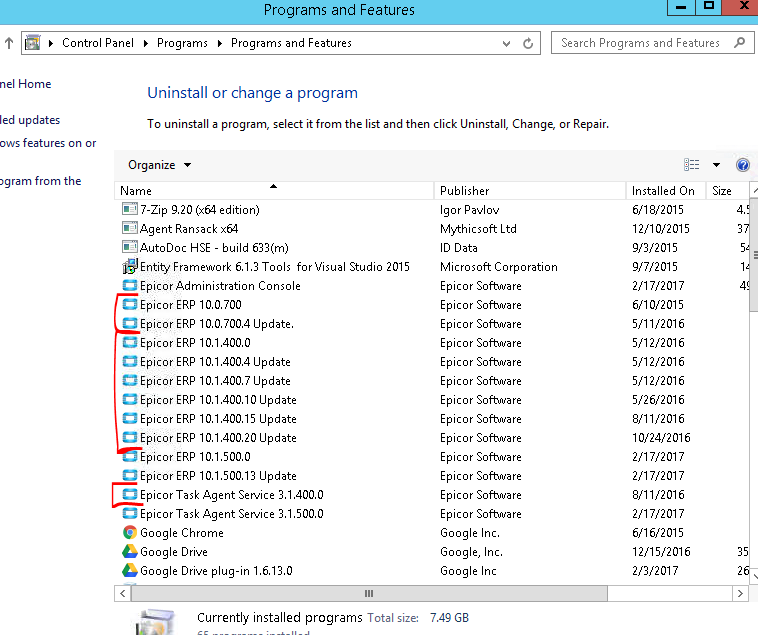Viewport: 758px width, 635px height.
Task: Click the 7-Zip 9.20 program icon
Action: tap(130, 209)
